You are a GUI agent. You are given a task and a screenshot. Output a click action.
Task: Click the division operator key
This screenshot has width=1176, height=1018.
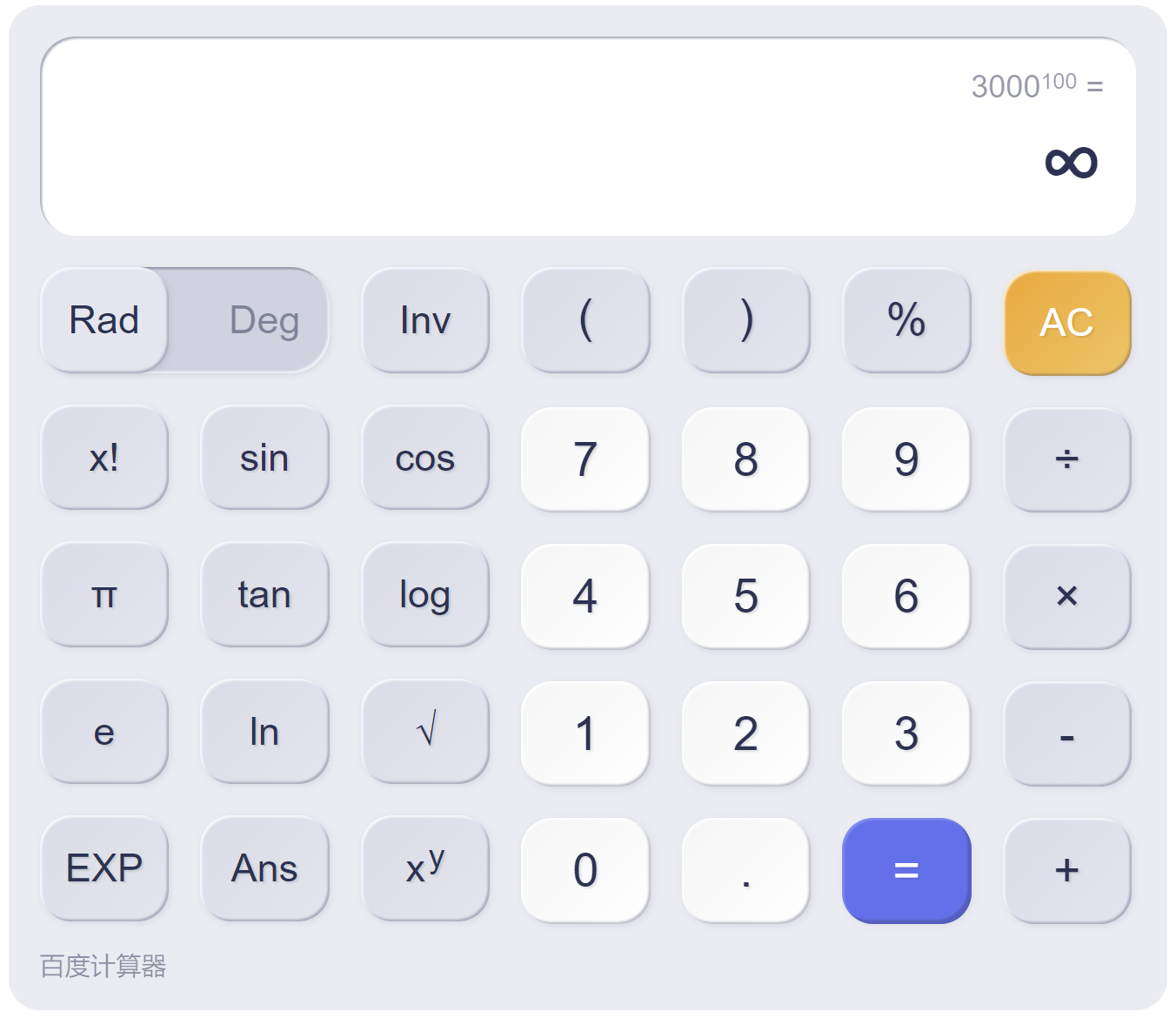click(x=1067, y=459)
